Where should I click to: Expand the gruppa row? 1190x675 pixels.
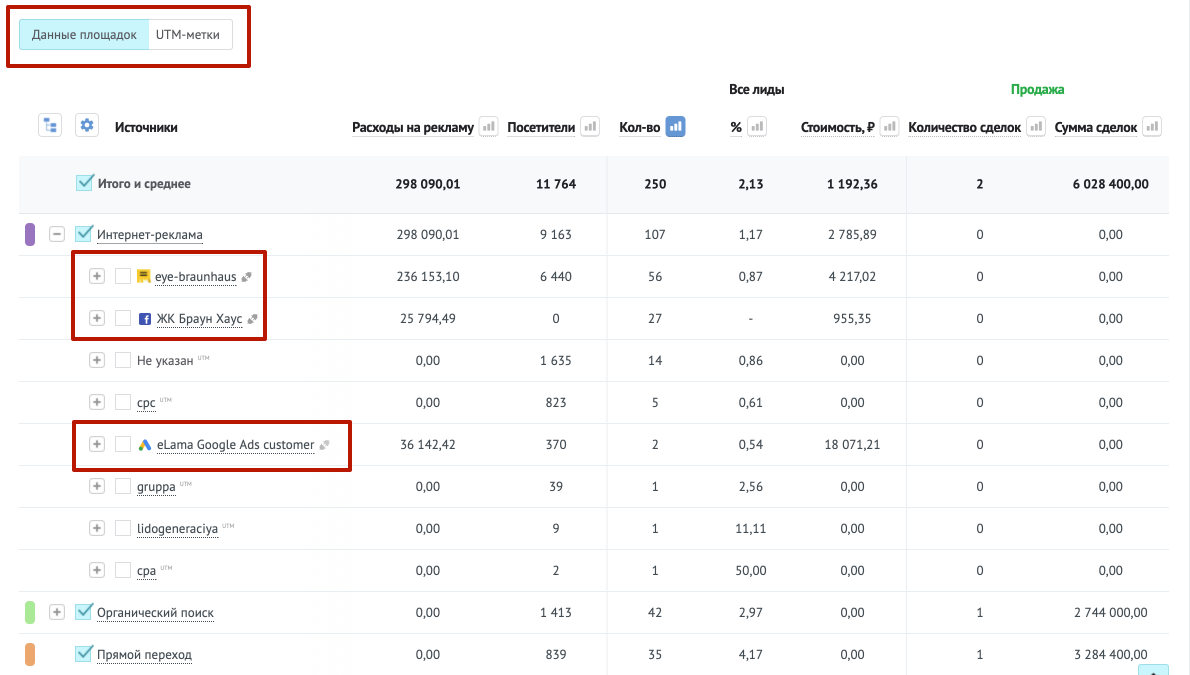point(96,486)
